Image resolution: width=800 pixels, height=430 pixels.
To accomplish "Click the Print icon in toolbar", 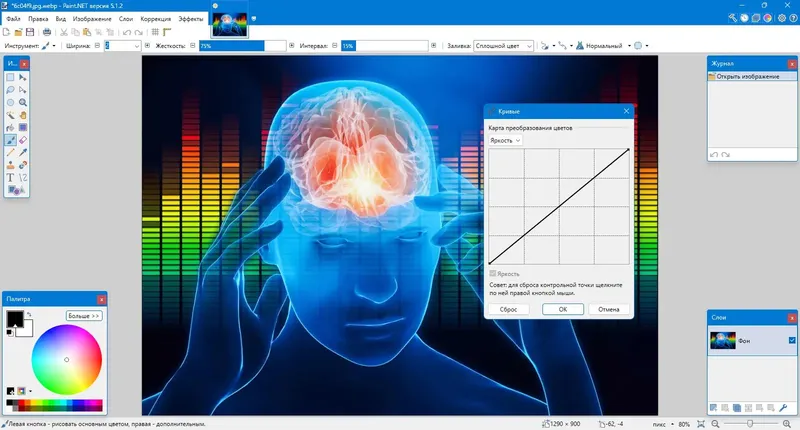I will pos(47,32).
